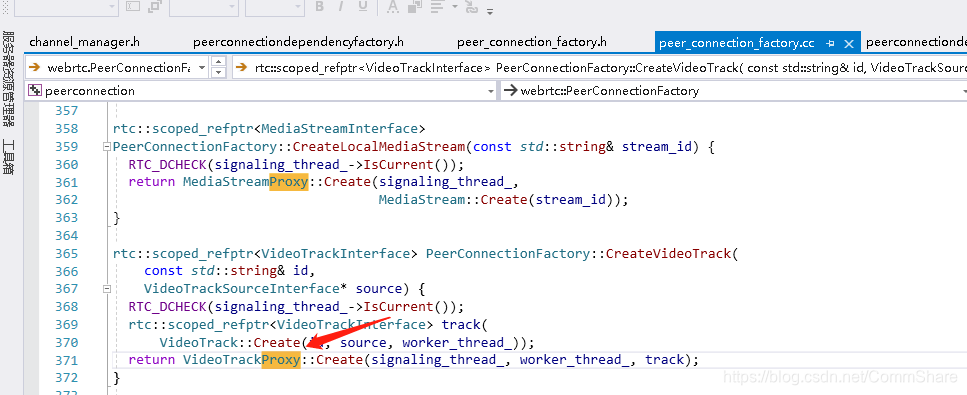Click the background color icon beside font color
Image resolution: width=967 pixels, height=395 pixels.
point(414,7)
